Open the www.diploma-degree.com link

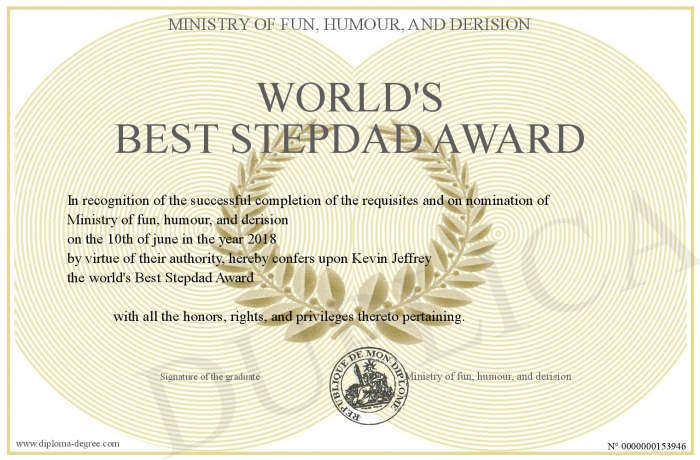[x=68, y=443]
